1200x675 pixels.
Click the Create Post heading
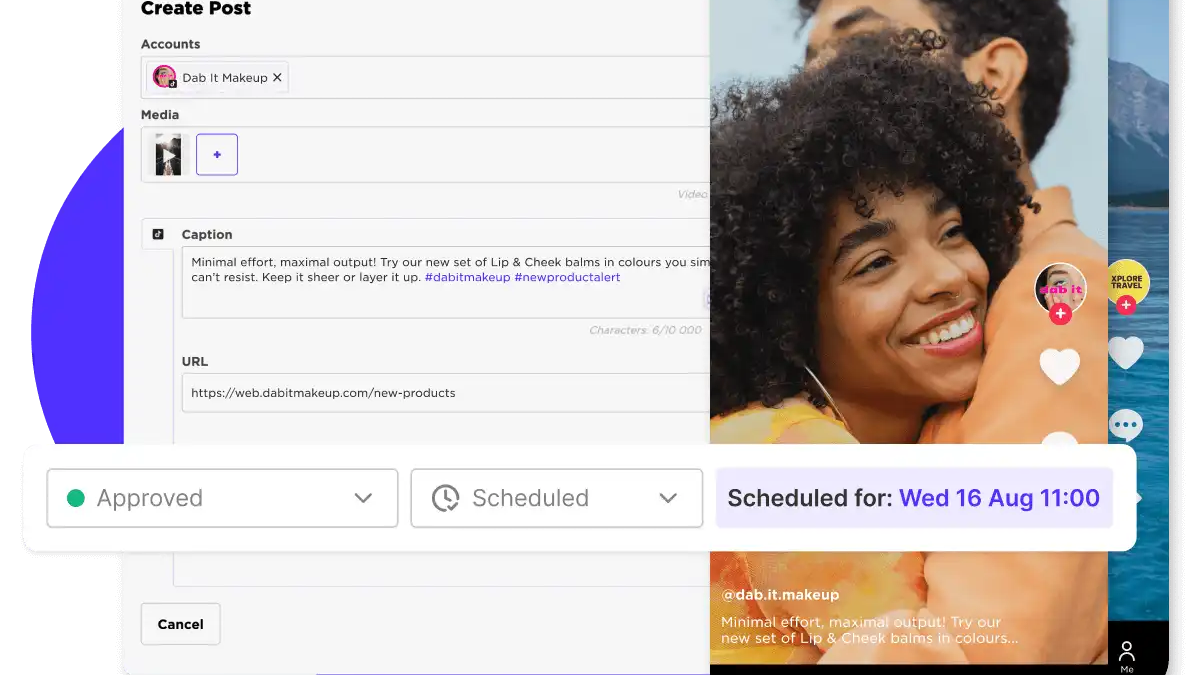coord(196,9)
